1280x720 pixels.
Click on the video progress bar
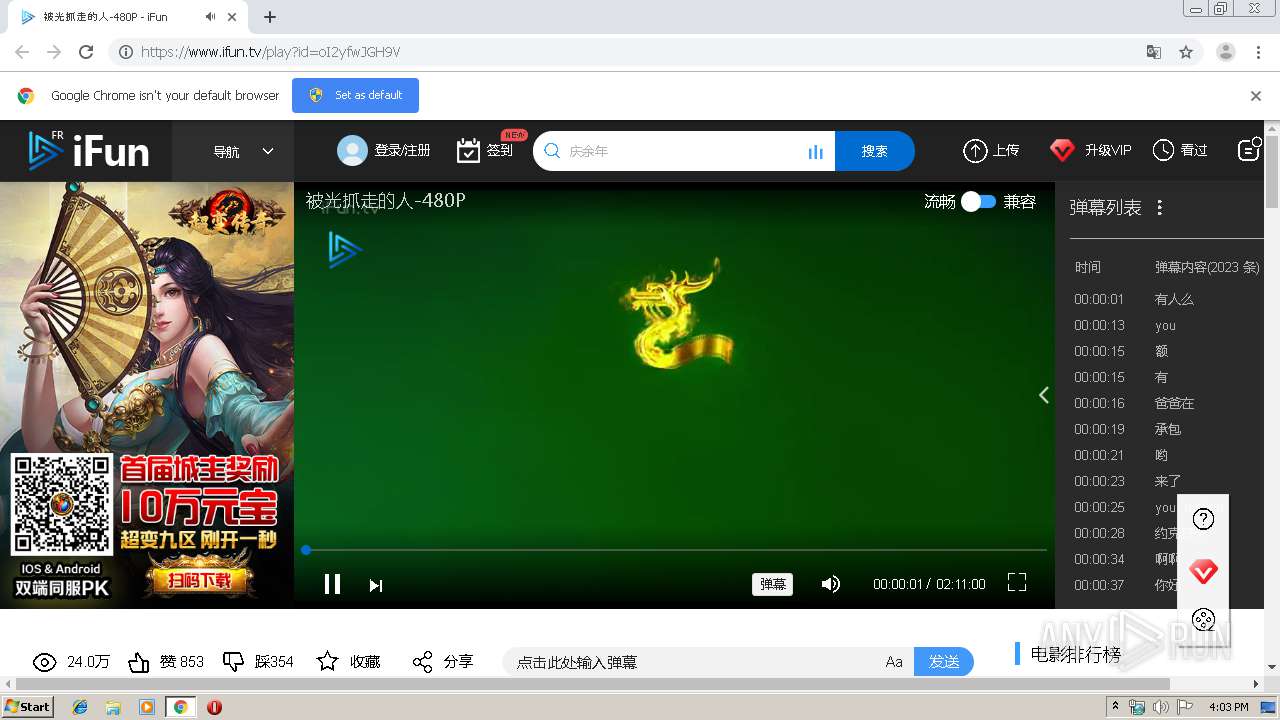click(x=675, y=550)
